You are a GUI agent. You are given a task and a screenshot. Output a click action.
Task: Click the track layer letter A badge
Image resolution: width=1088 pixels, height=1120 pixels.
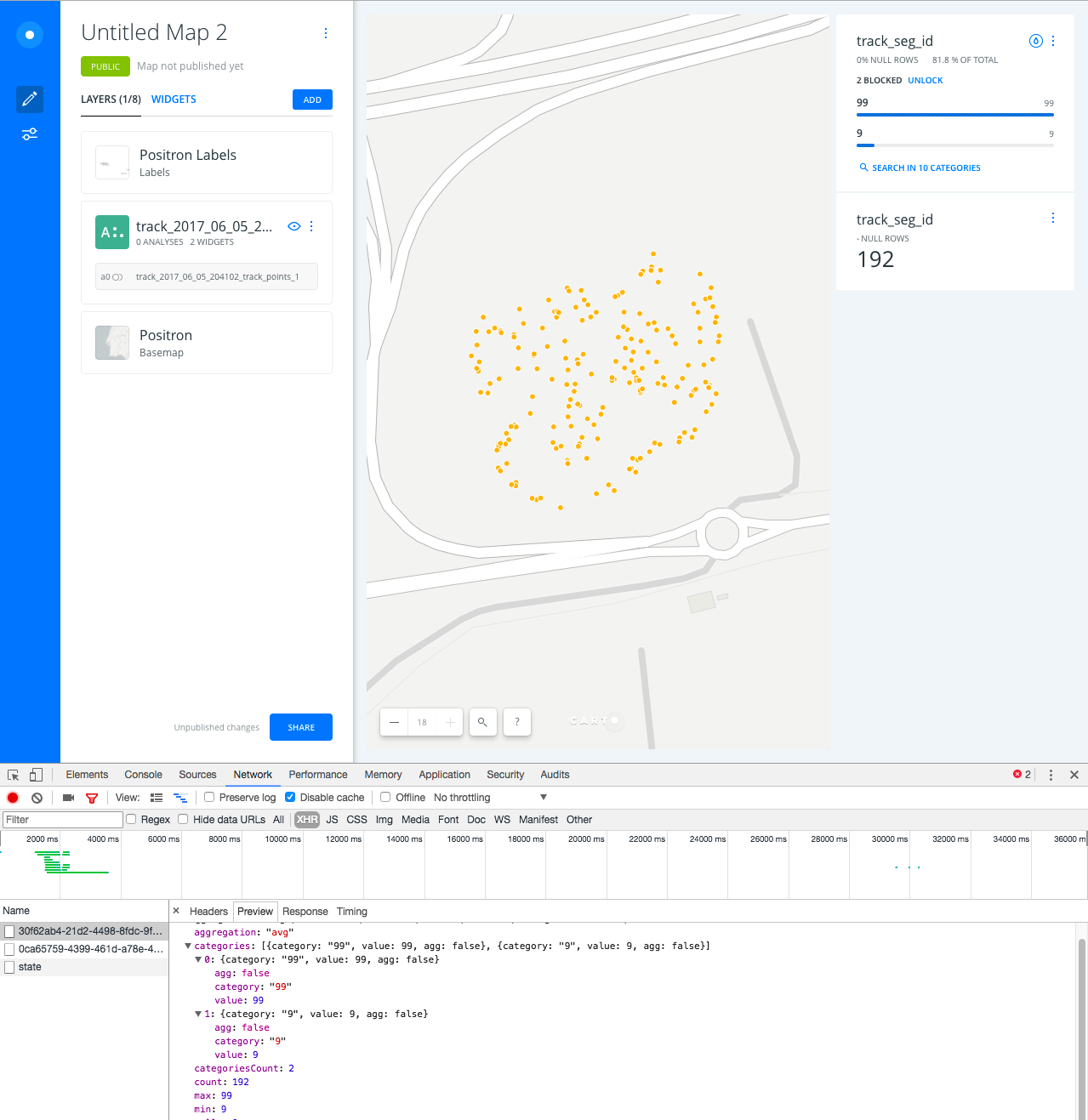click(112, 232)
